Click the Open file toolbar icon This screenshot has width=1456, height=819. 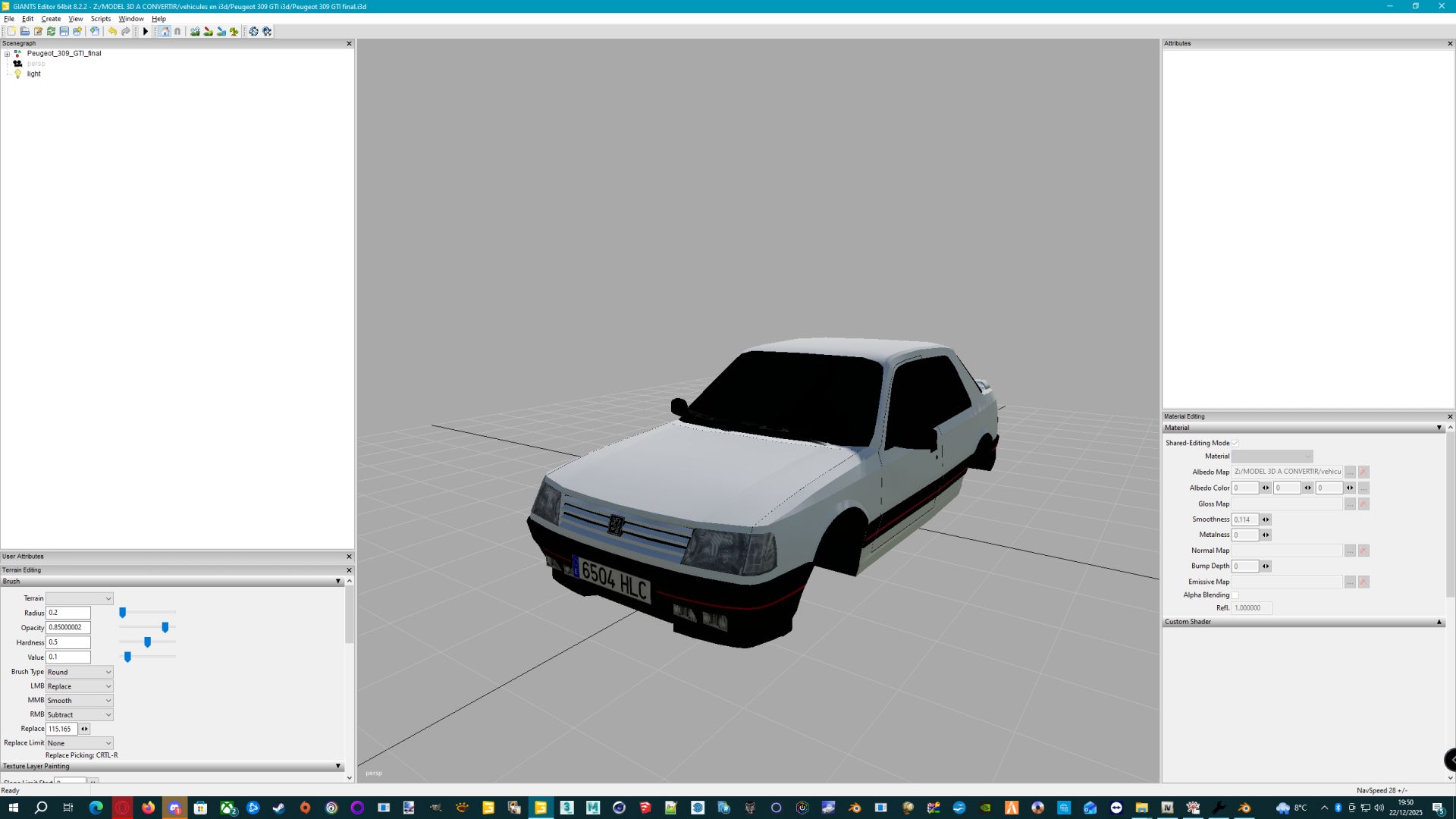[x=24, y=31]
